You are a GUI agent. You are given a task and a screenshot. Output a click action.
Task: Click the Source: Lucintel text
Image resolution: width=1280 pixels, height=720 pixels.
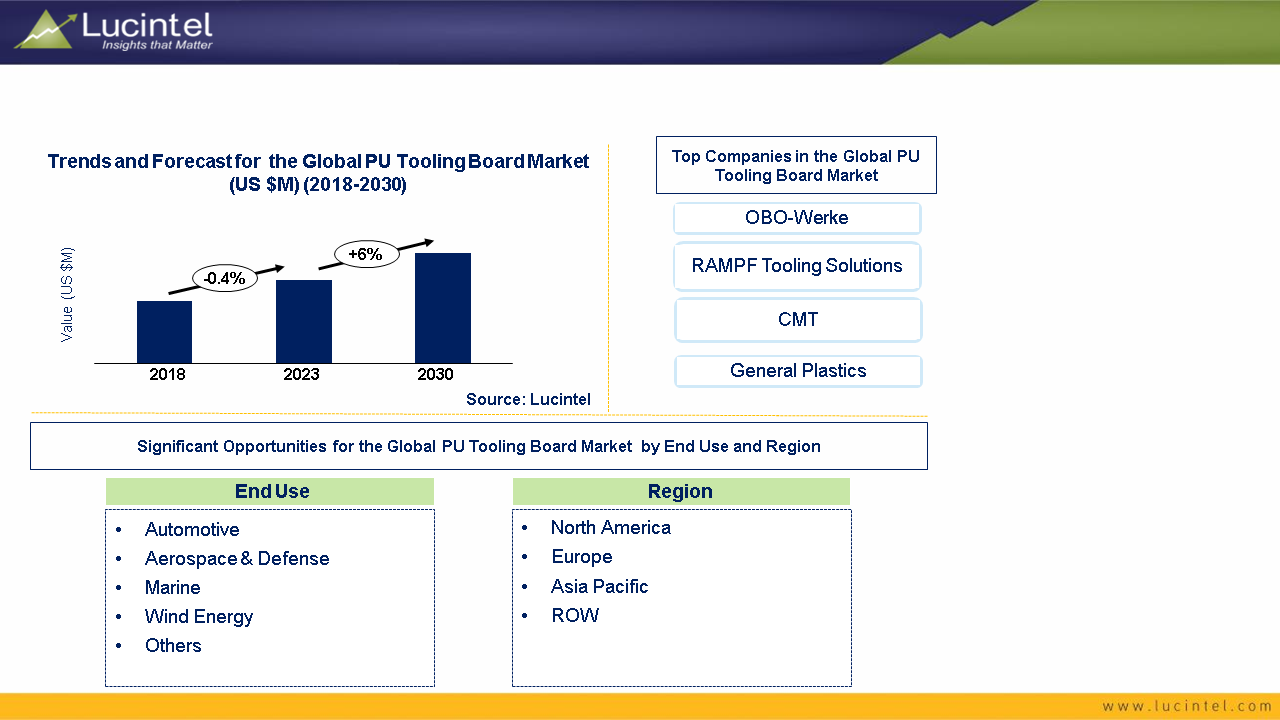coord(528,400)
